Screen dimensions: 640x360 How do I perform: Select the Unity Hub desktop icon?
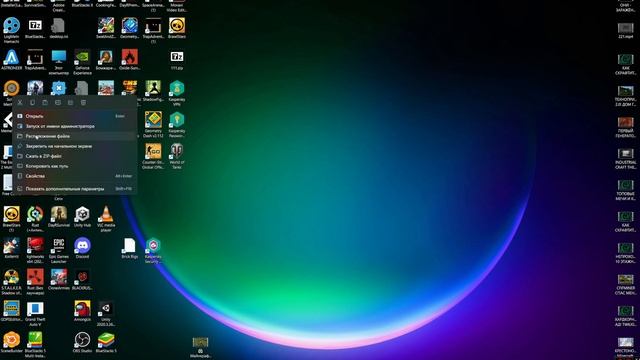point(82,217)
